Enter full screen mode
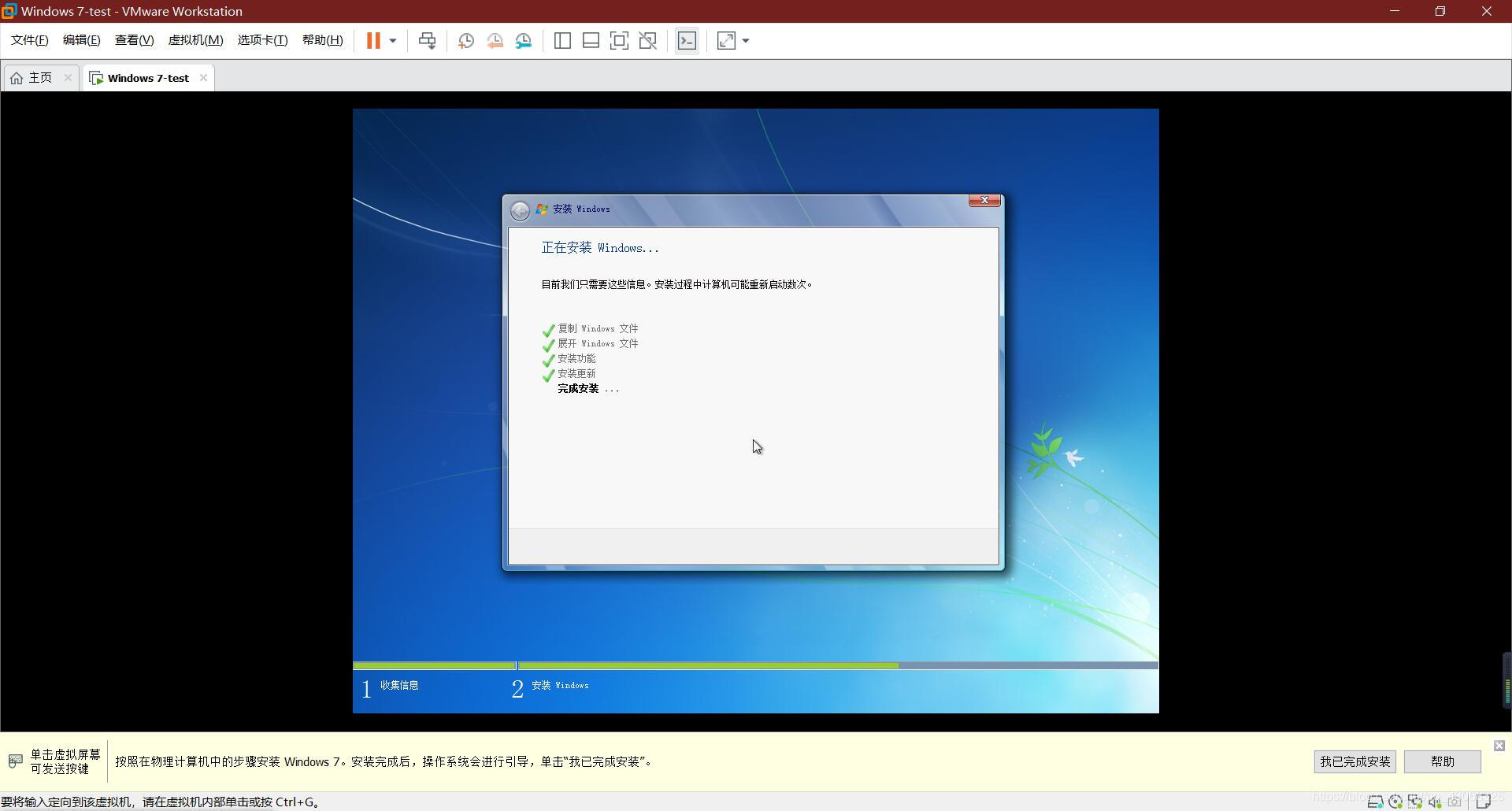This screenshot has height=811, width=1512. pos(619,40)
